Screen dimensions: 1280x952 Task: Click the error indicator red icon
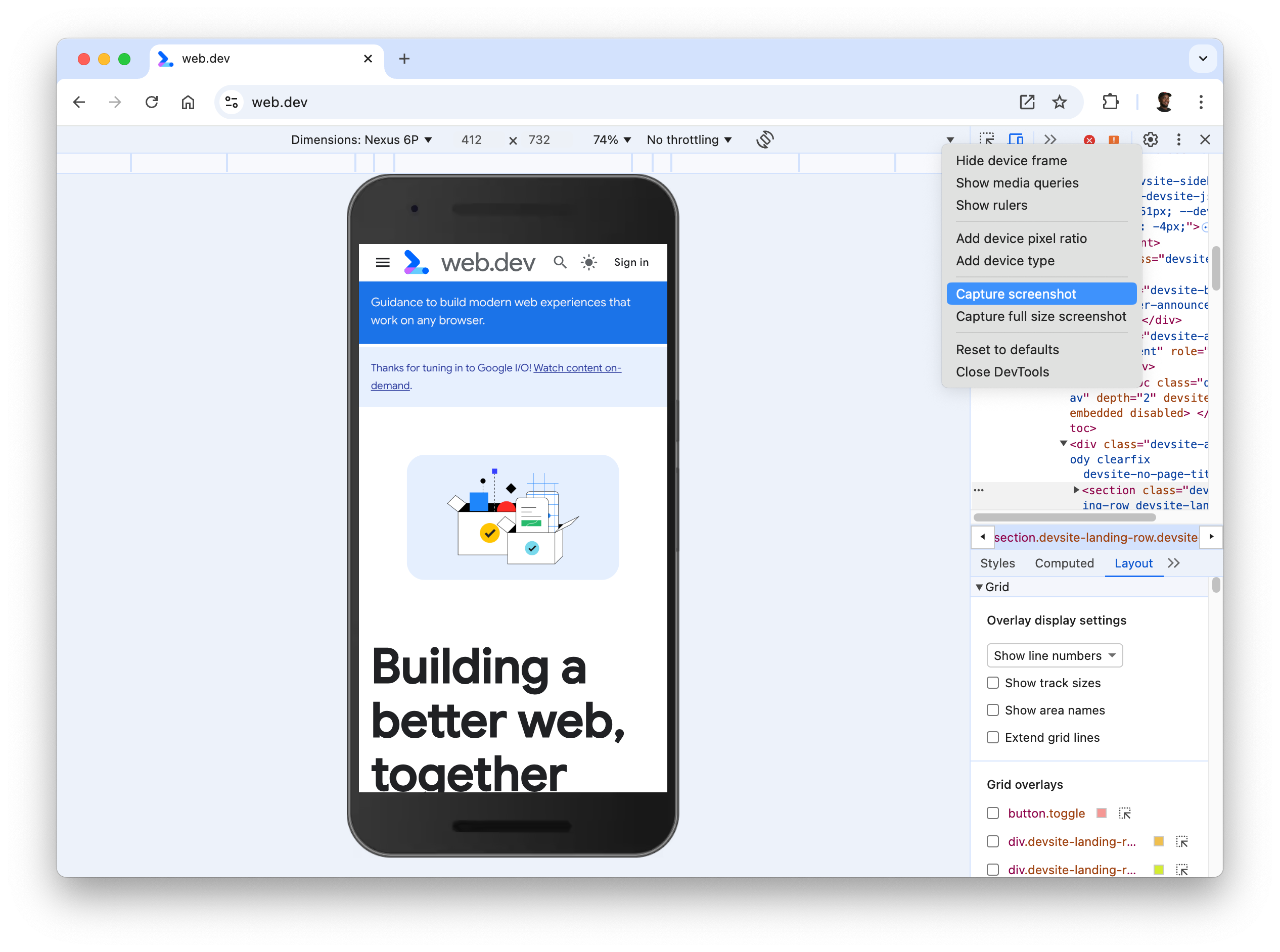coord(1089,139)
